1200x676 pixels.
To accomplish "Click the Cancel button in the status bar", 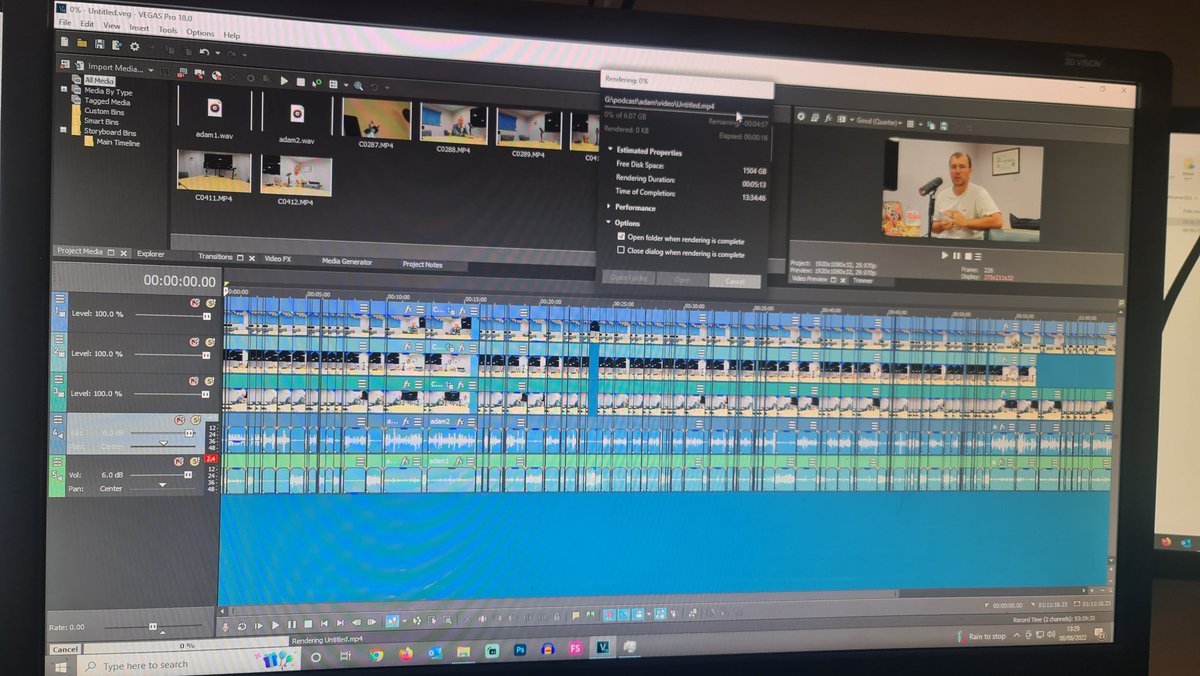I will click(x=64, y=648).
